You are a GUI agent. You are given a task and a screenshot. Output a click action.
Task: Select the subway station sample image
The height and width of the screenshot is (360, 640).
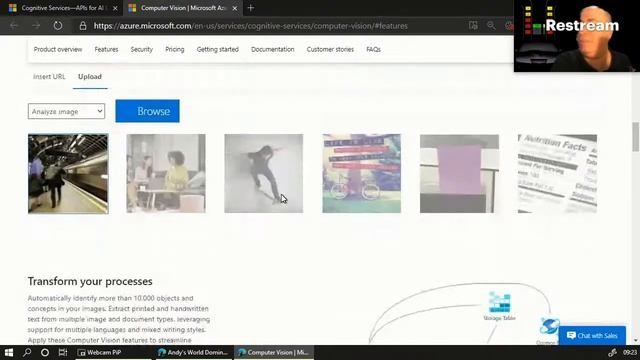[68, 173]
